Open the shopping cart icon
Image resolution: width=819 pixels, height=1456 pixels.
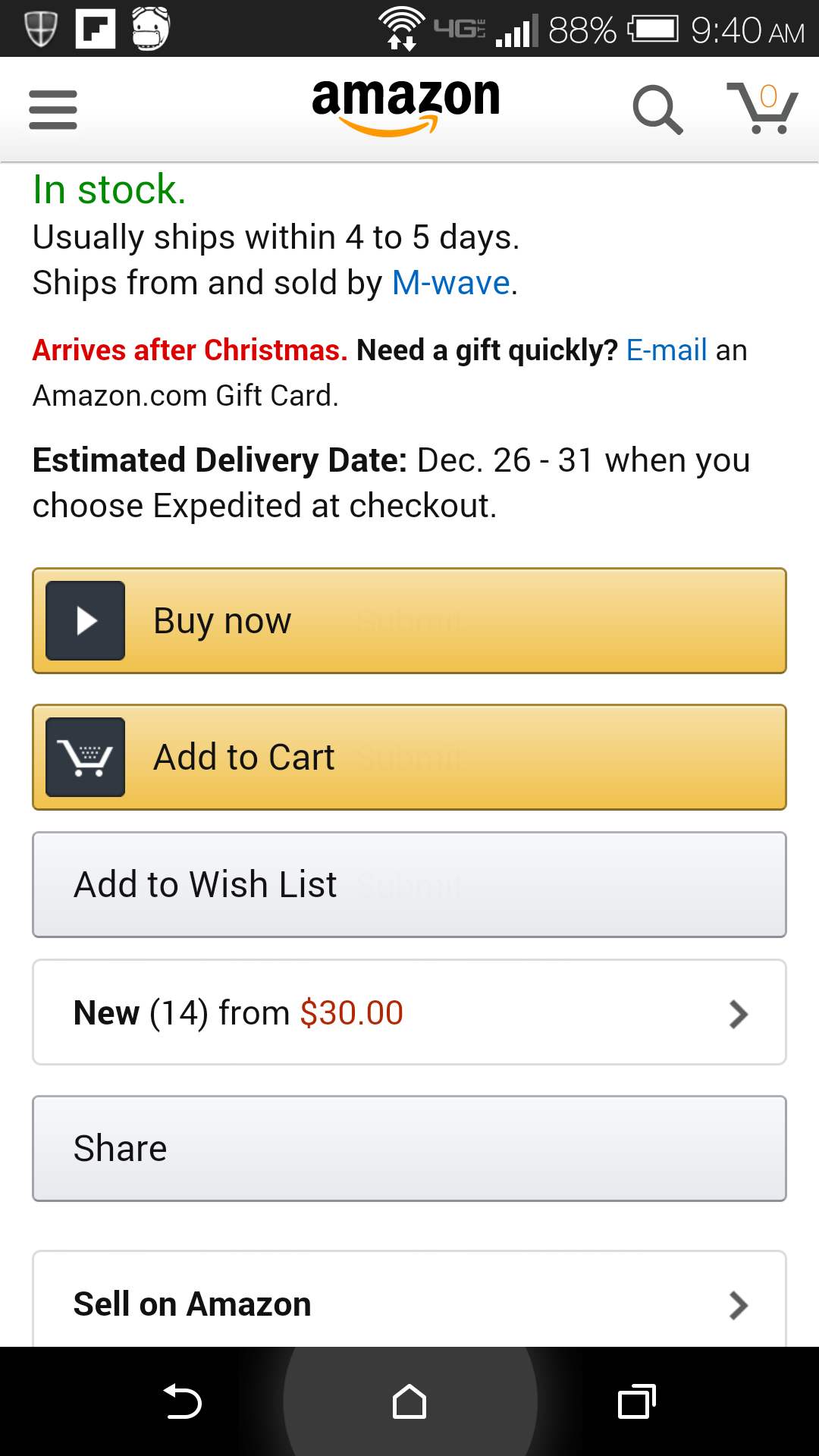click(x=762, y=108)
